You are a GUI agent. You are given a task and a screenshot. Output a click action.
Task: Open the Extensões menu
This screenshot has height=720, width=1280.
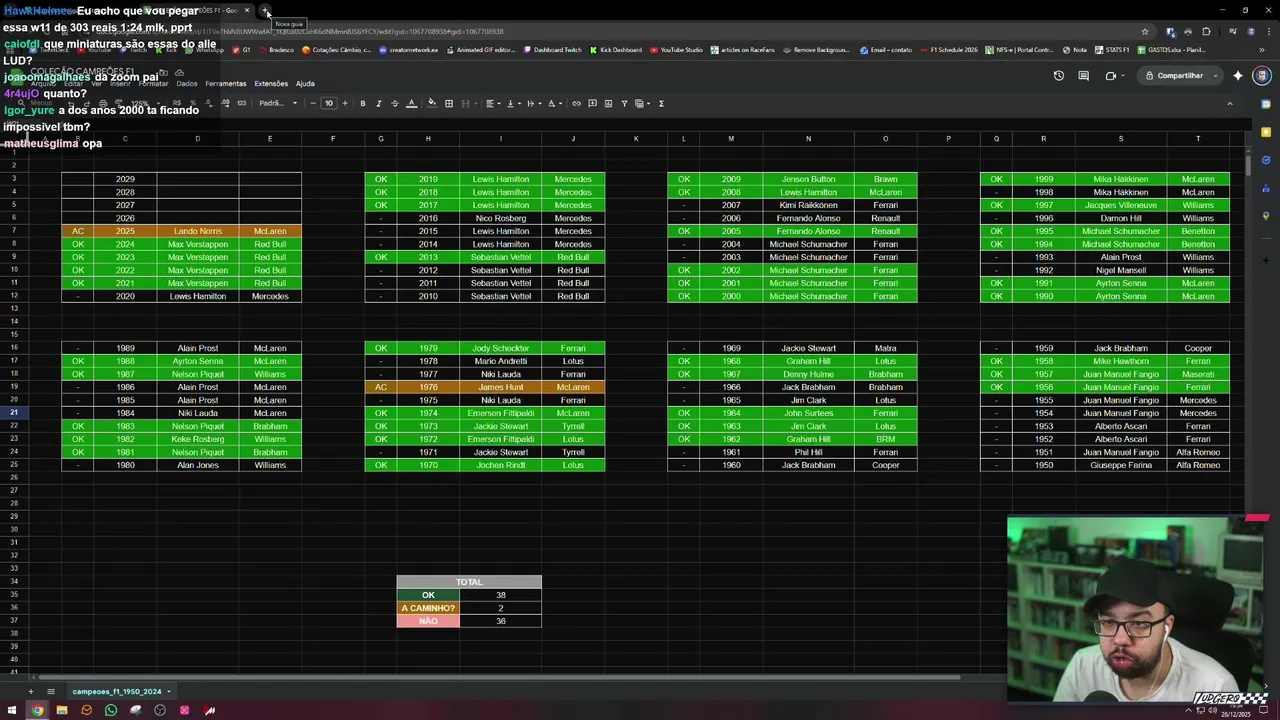pos(271,84)
